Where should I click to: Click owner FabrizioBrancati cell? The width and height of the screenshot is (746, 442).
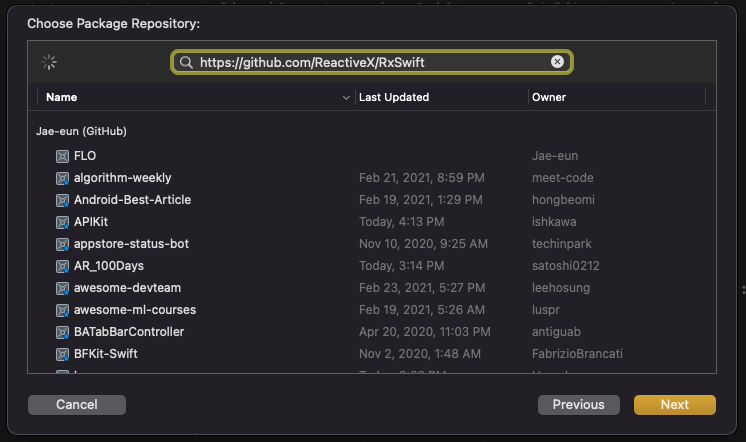(x=577, y=354)
